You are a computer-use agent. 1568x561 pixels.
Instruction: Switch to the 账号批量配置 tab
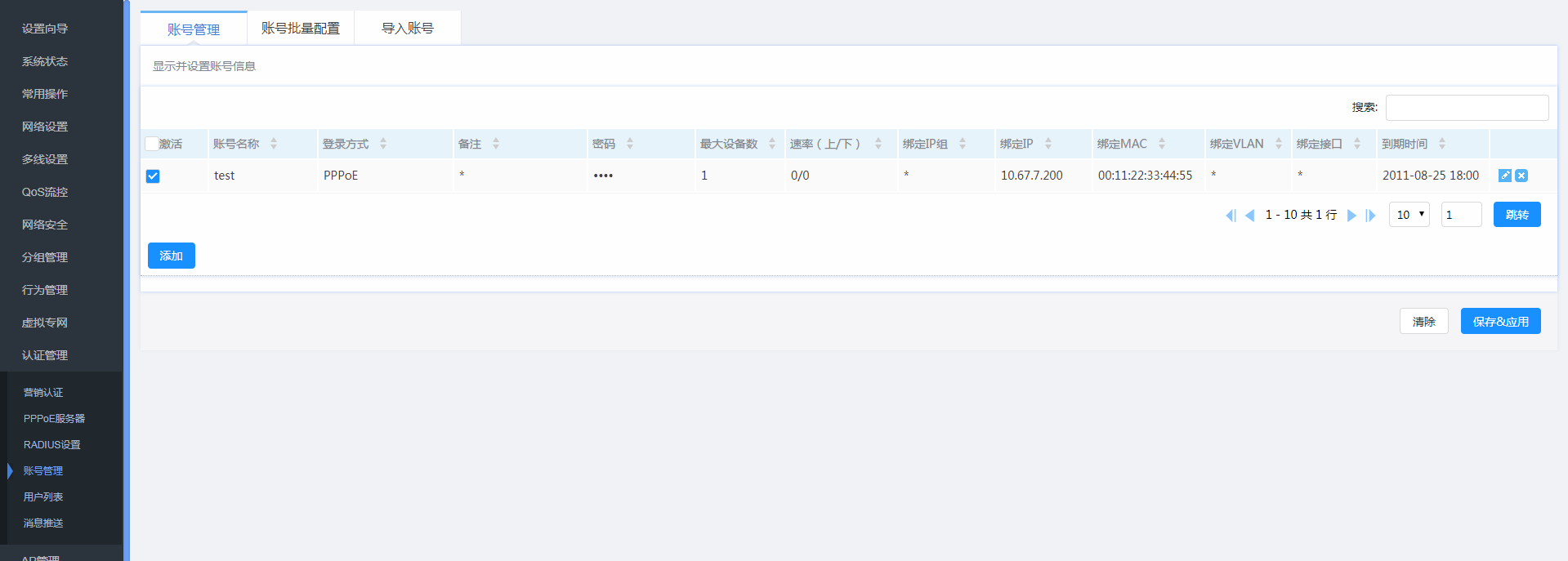[300, 29]
